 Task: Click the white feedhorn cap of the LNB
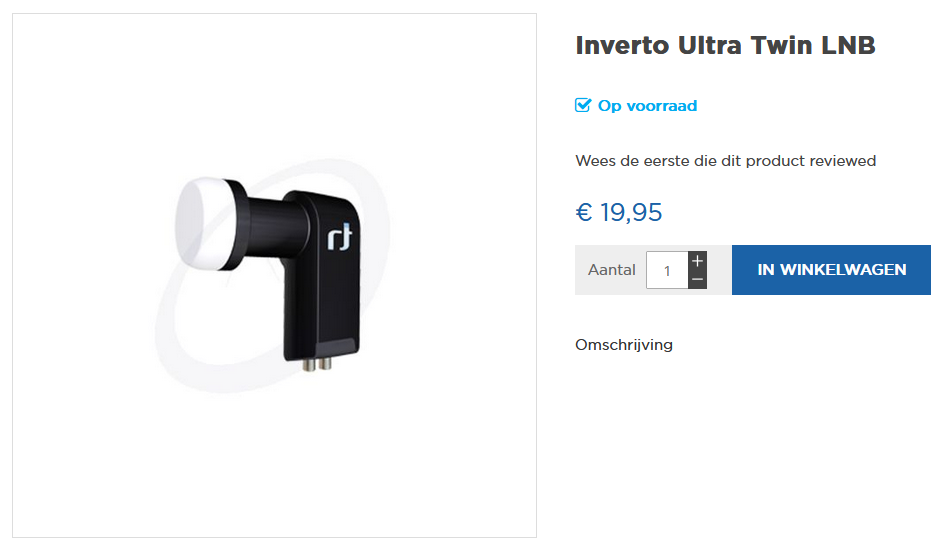click(x=201, y=223)
